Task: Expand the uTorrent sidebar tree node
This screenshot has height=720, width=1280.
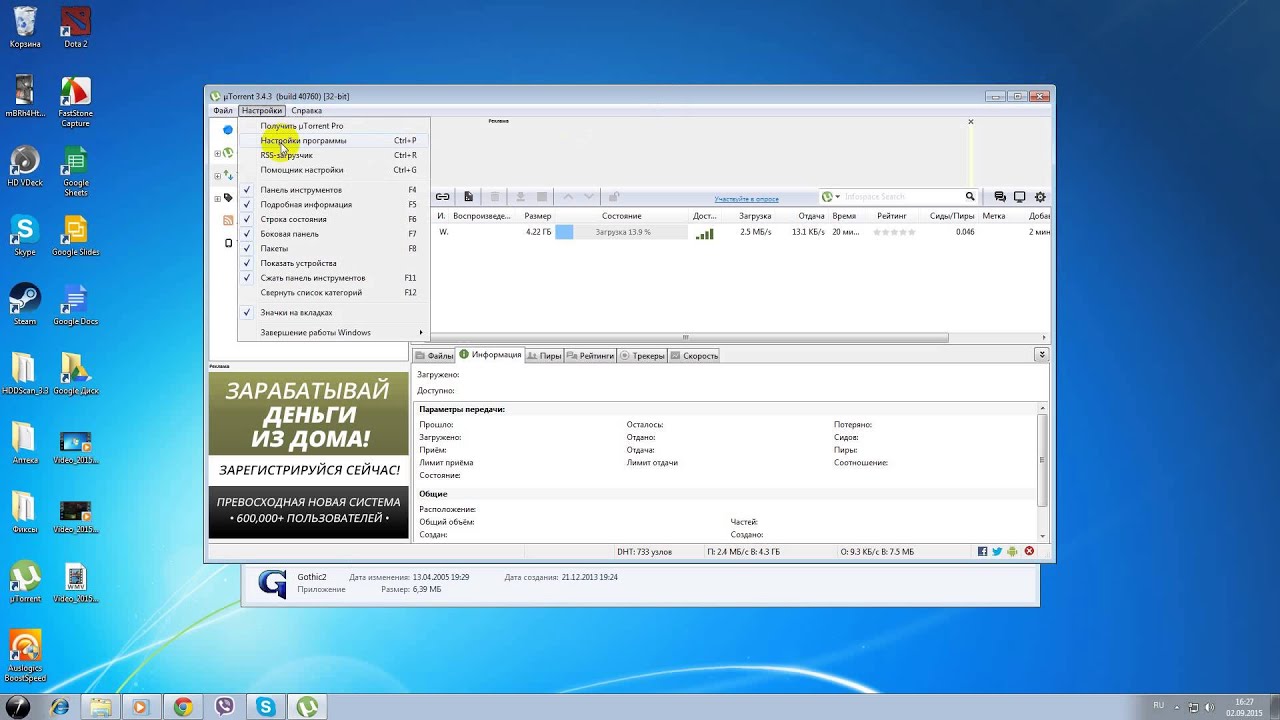Action: point(217,153)
